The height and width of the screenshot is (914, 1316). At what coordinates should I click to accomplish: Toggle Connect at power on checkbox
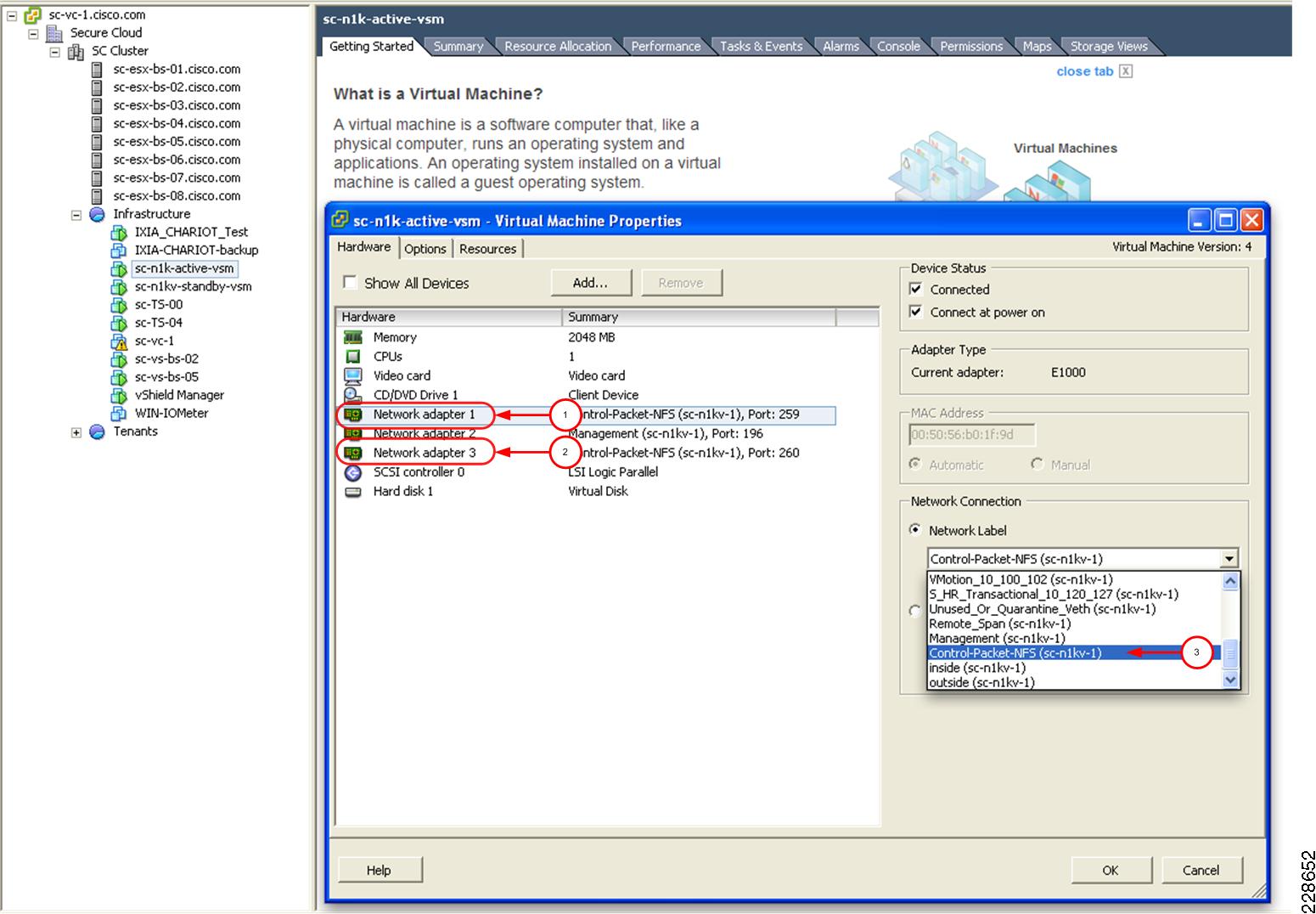(x=915, y=312)
